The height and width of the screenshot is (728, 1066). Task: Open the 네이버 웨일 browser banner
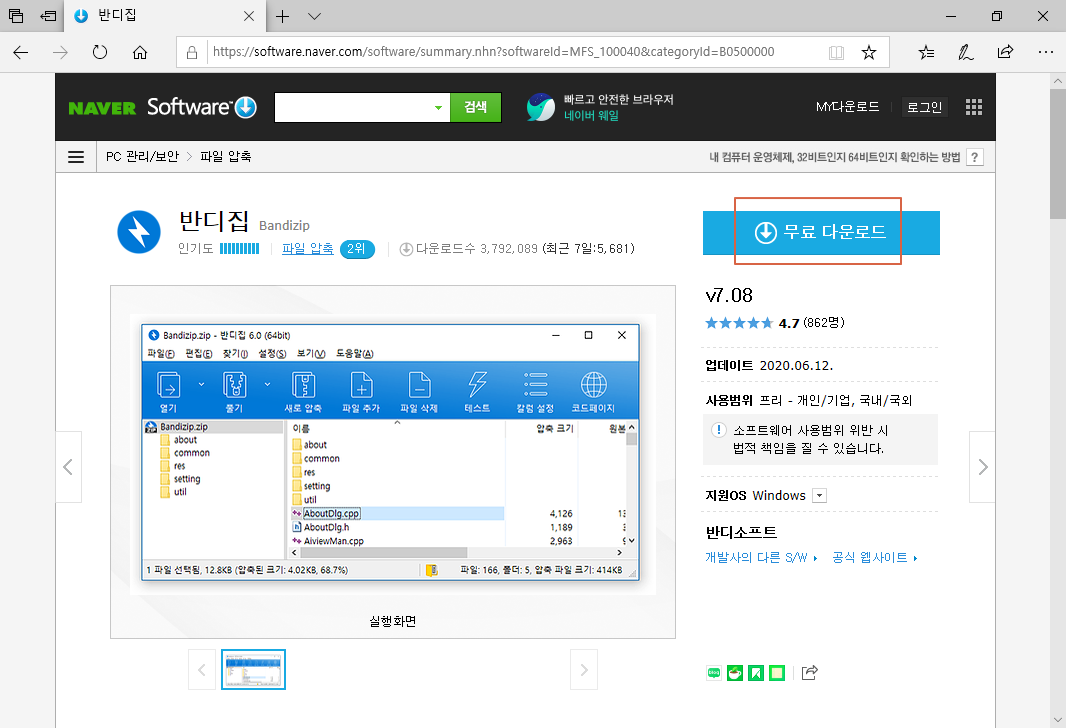tap(600, 107)
